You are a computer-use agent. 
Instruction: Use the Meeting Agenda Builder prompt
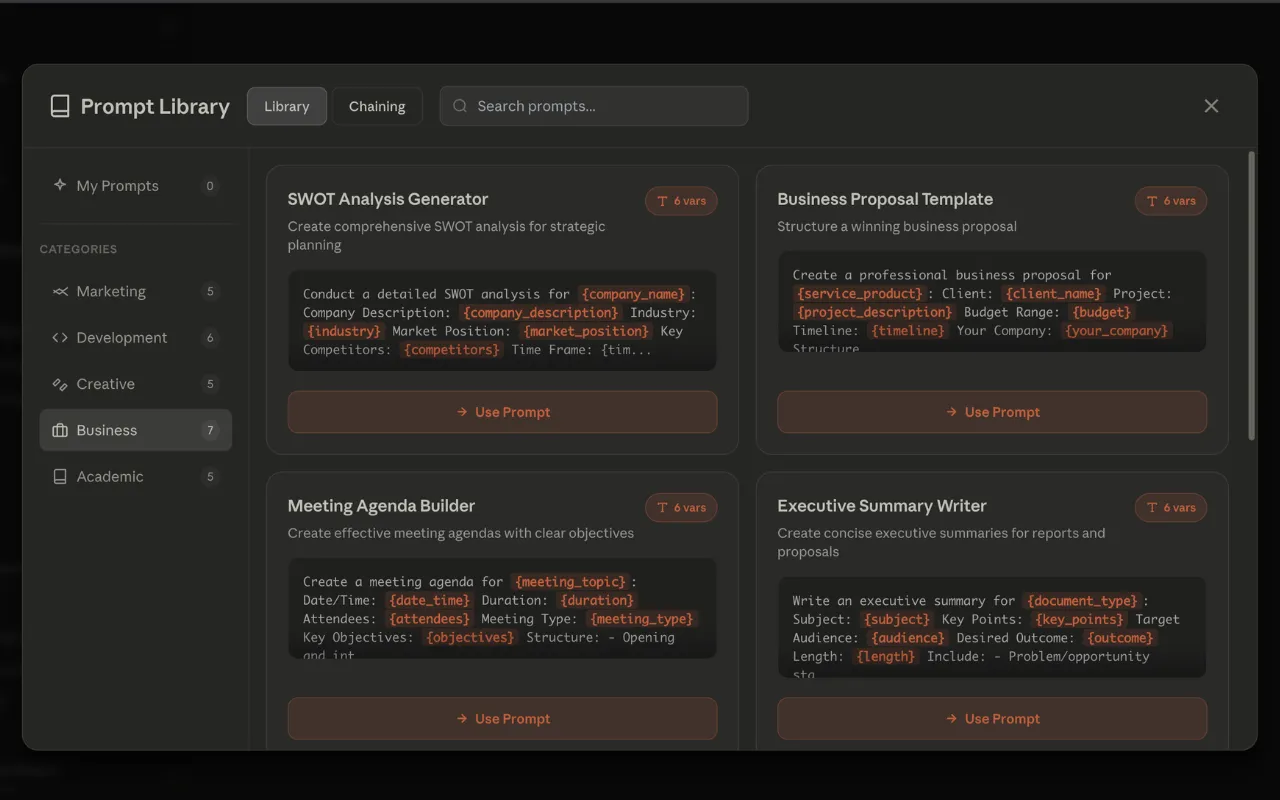point(502,719)
